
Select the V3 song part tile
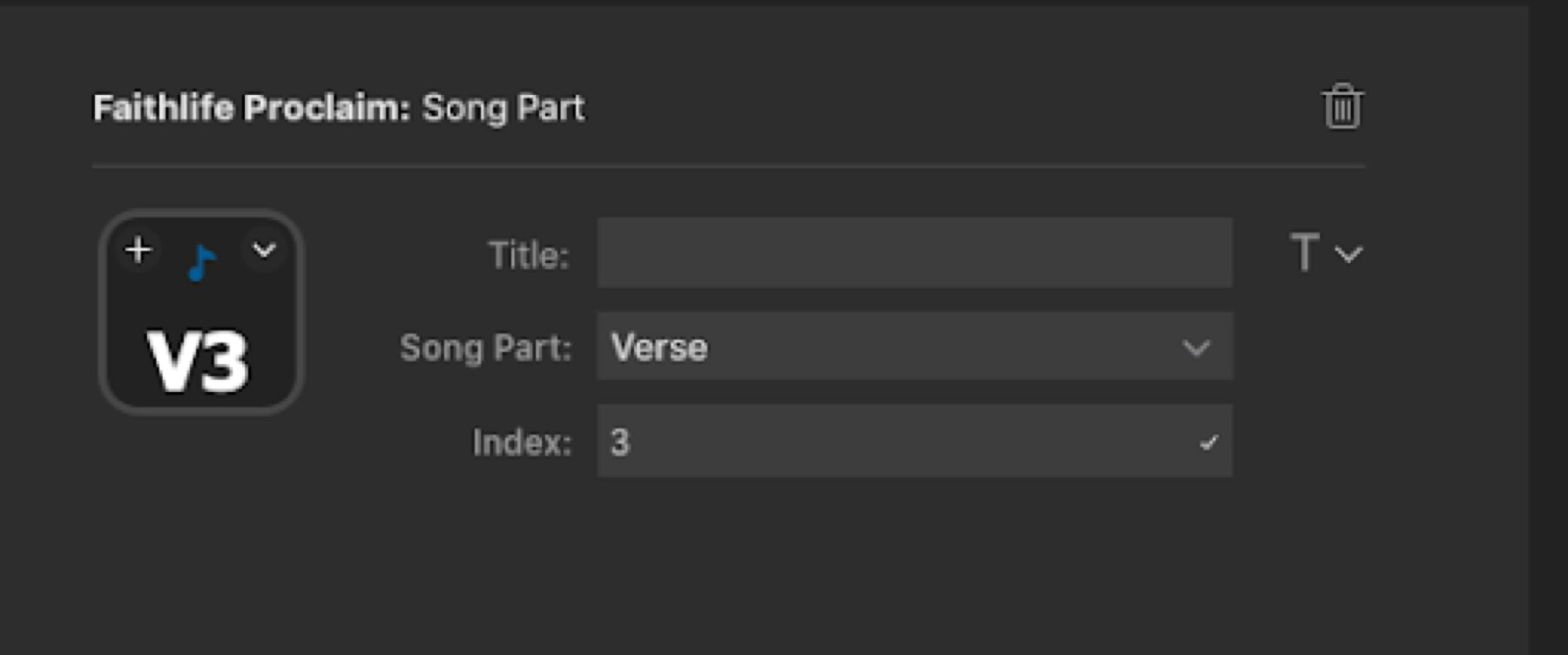pyautogui.click(x=201, y=312)
